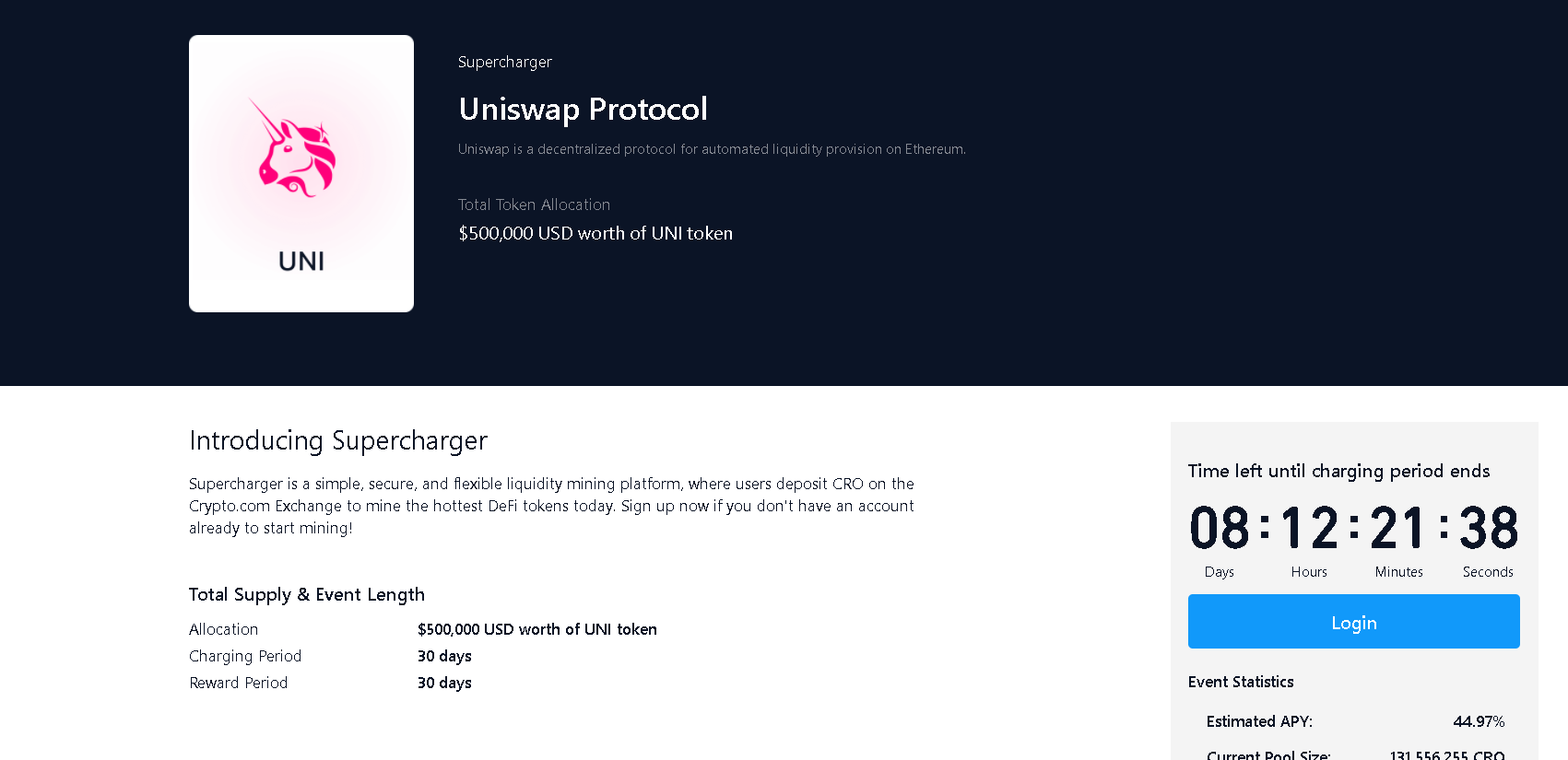Click the Event Statistics heading
1568x760 pixels.
tap(1241, 682)
